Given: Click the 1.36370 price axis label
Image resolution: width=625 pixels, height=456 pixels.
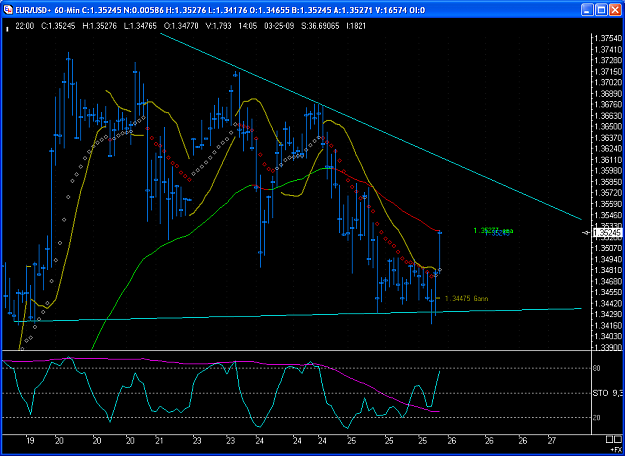Looking at the screenshot, I should pyautogui.click(x=607, y=138).
